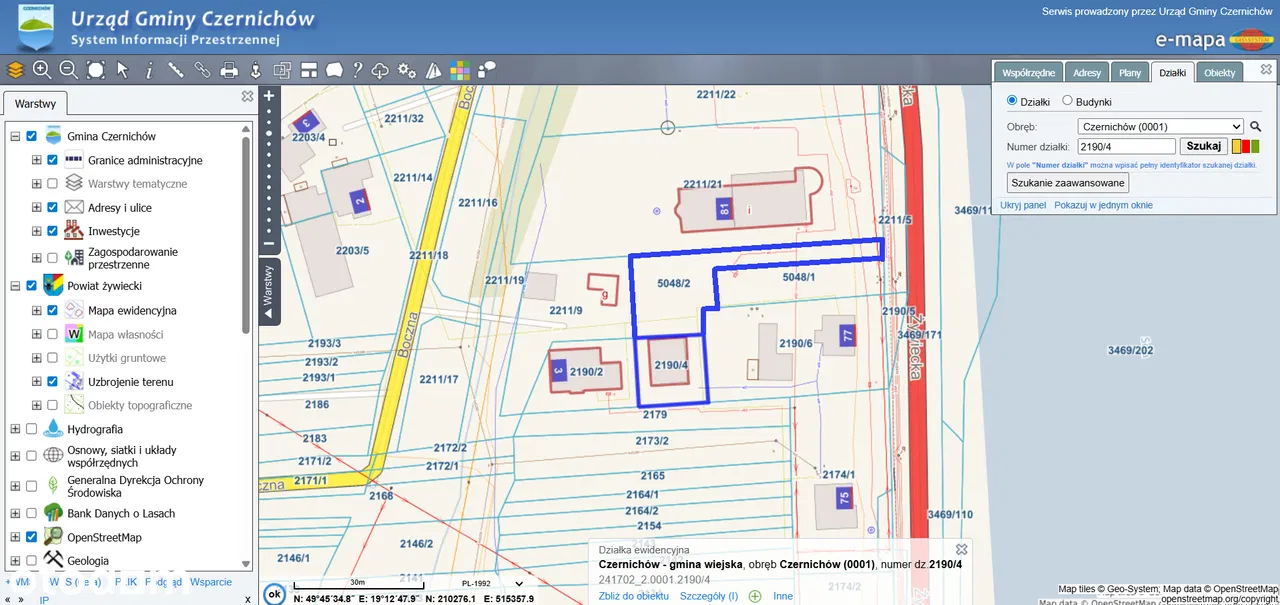
Task: Activate the info (i) identify tool
Action: (149, 70)
